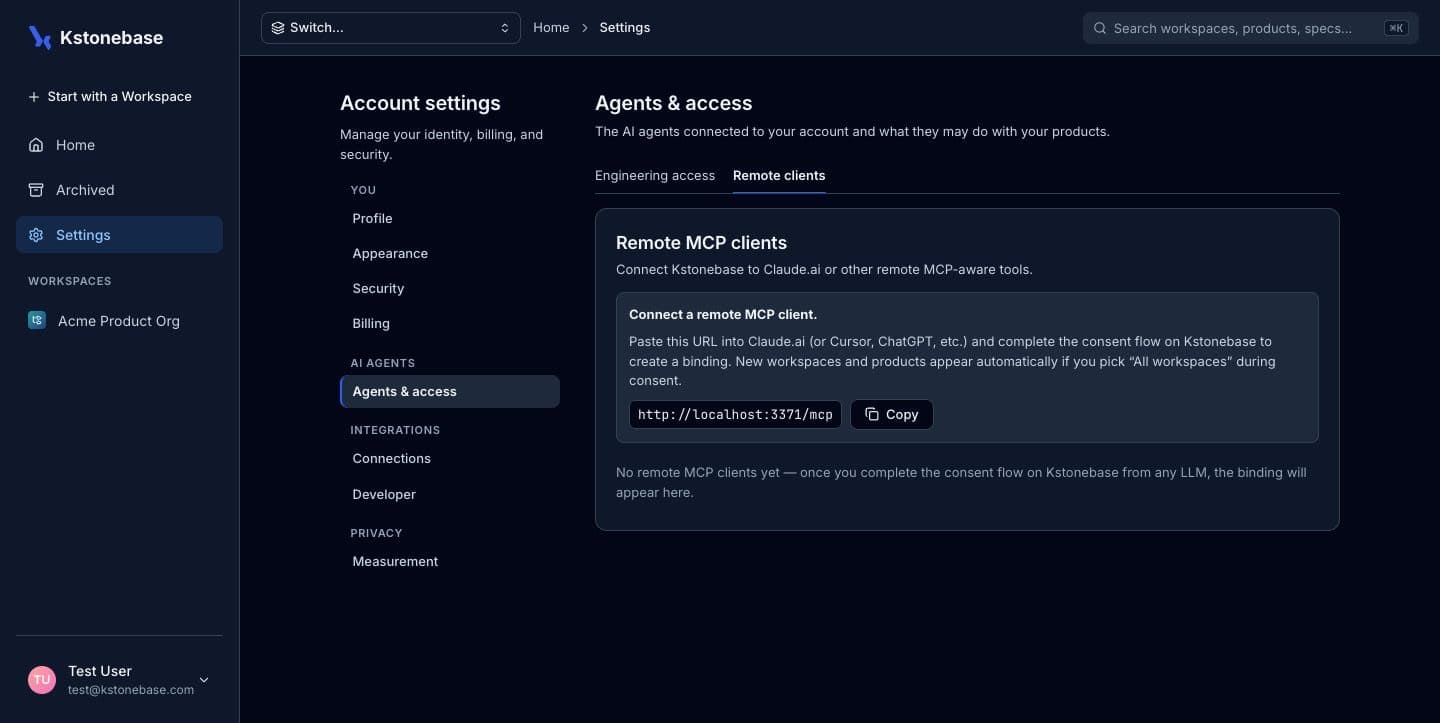This screenshot has height=723, width=1440.
Task: Click the copy icon in the Copy button
Action: pyautogui.click(x=872, y=414)
